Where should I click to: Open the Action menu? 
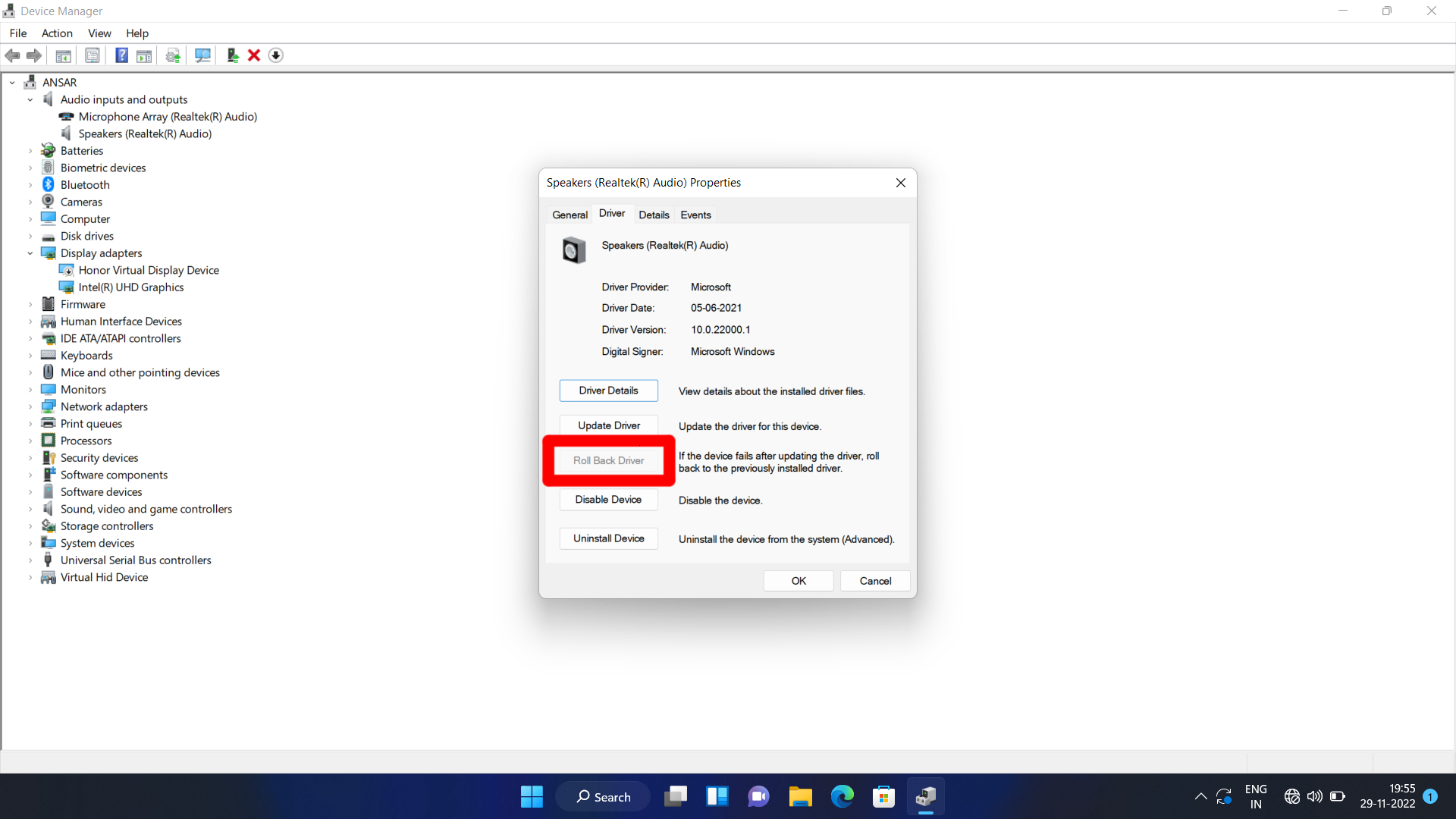coord(57,33)
